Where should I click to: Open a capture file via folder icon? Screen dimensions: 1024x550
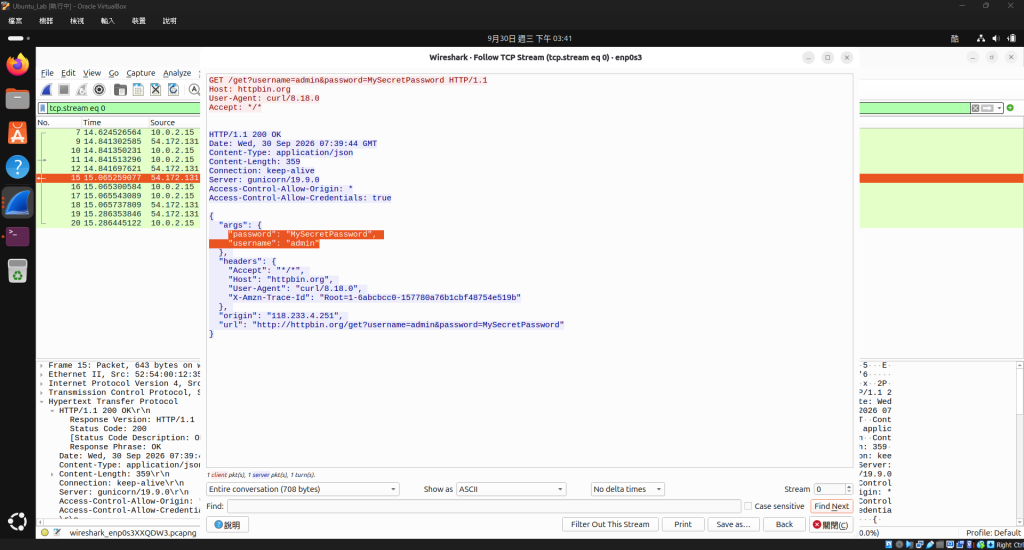(x=120, y=89)
